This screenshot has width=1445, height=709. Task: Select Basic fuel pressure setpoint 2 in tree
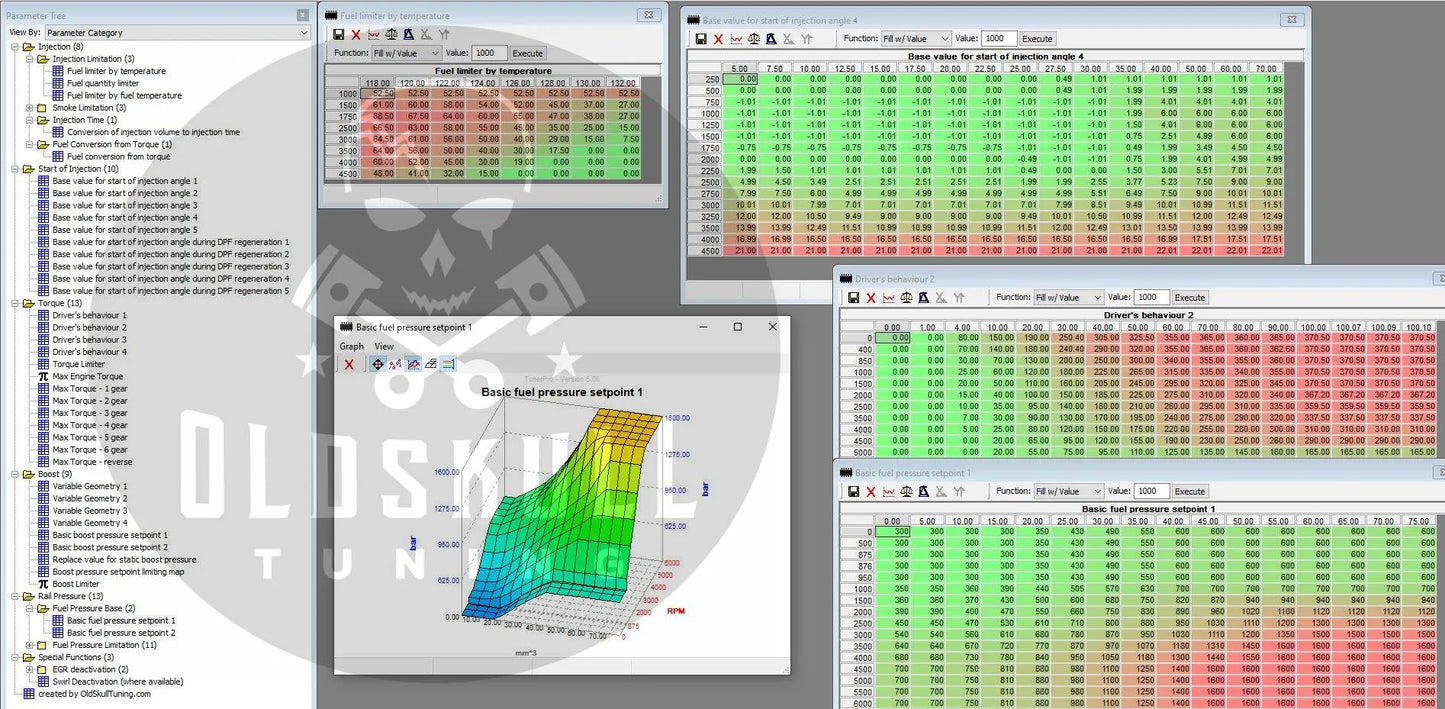click(x=120, y=633)
